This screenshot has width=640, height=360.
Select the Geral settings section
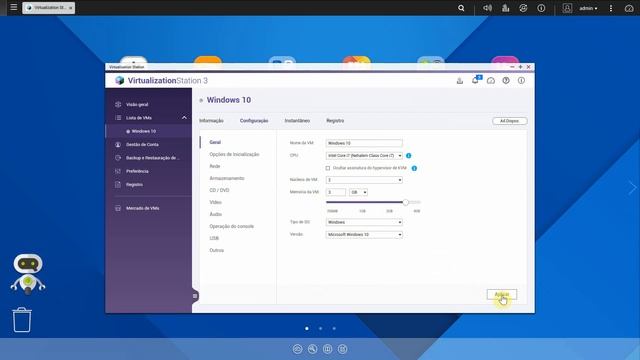point(215,142)
